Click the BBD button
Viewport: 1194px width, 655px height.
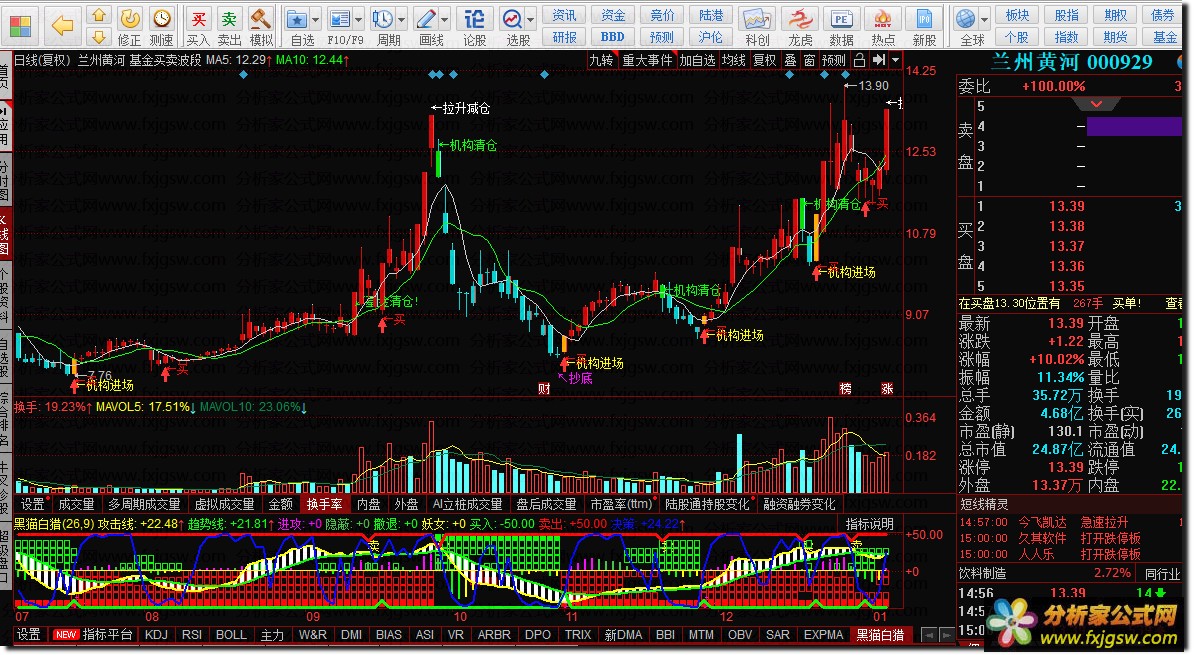[x=613, y=37]
